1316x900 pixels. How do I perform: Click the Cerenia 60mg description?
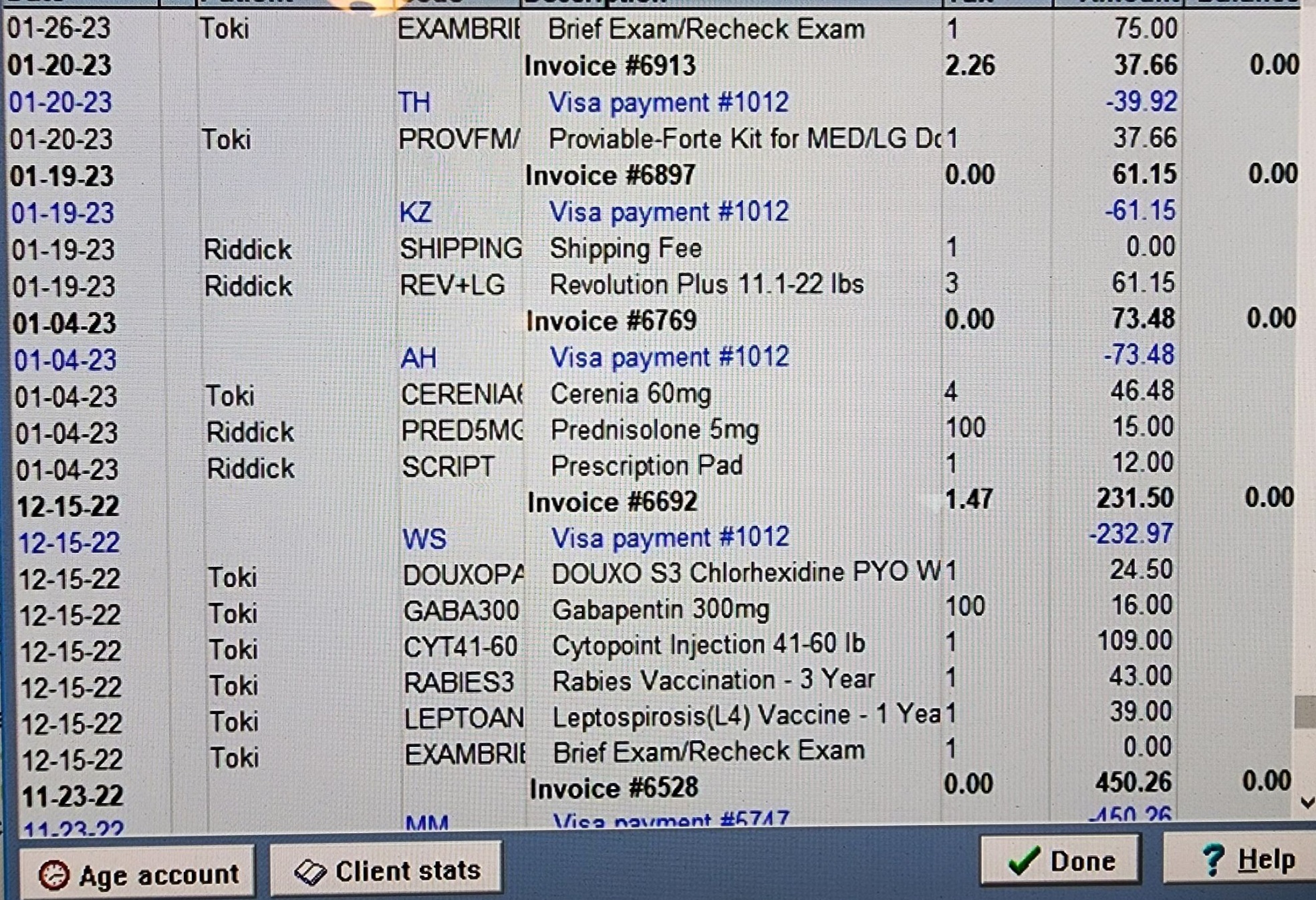tap(630, 395)
